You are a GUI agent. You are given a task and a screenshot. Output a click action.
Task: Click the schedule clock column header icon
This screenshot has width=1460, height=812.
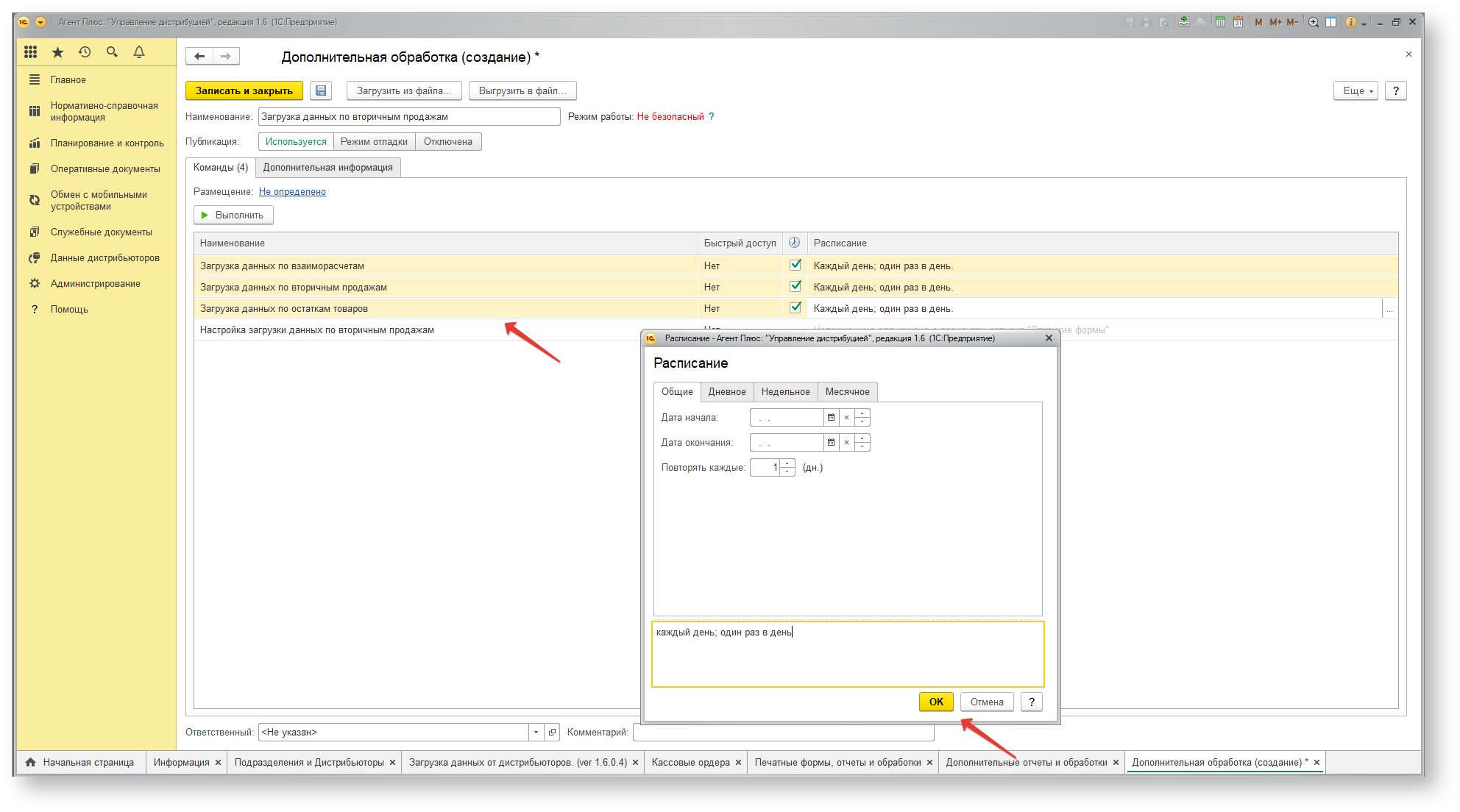(794, 243)
